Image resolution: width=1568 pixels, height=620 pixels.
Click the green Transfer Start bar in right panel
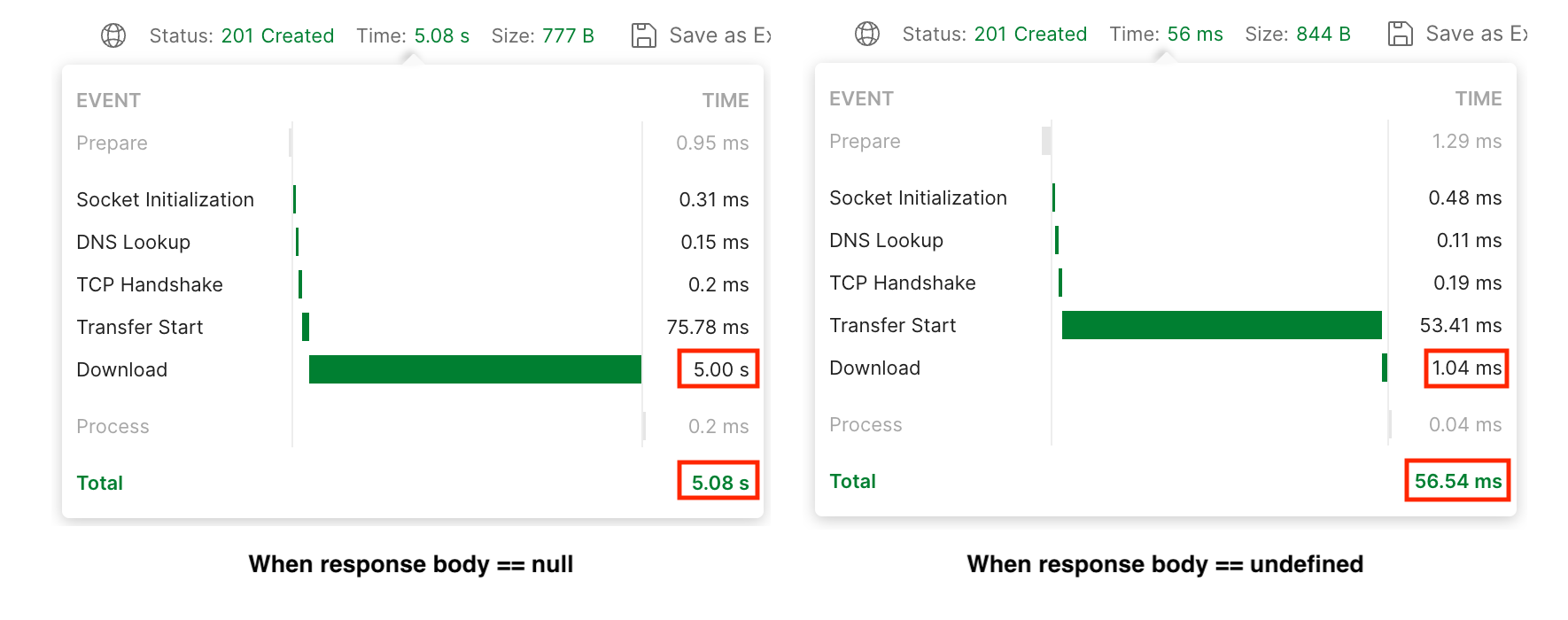pyautogui.click(x=1222, y=325)
